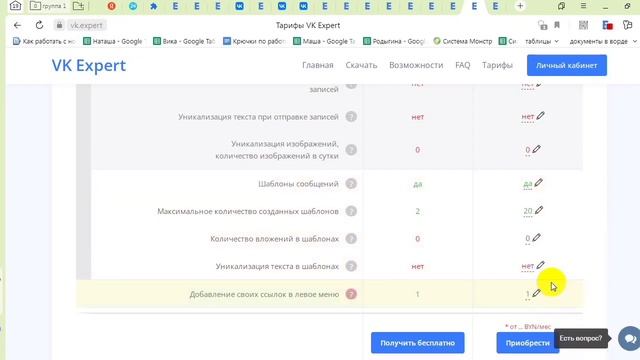Open bookmark 'Вика - Google'
The image size is (640, 360).
pyautogui.click(x=184, y=41)
